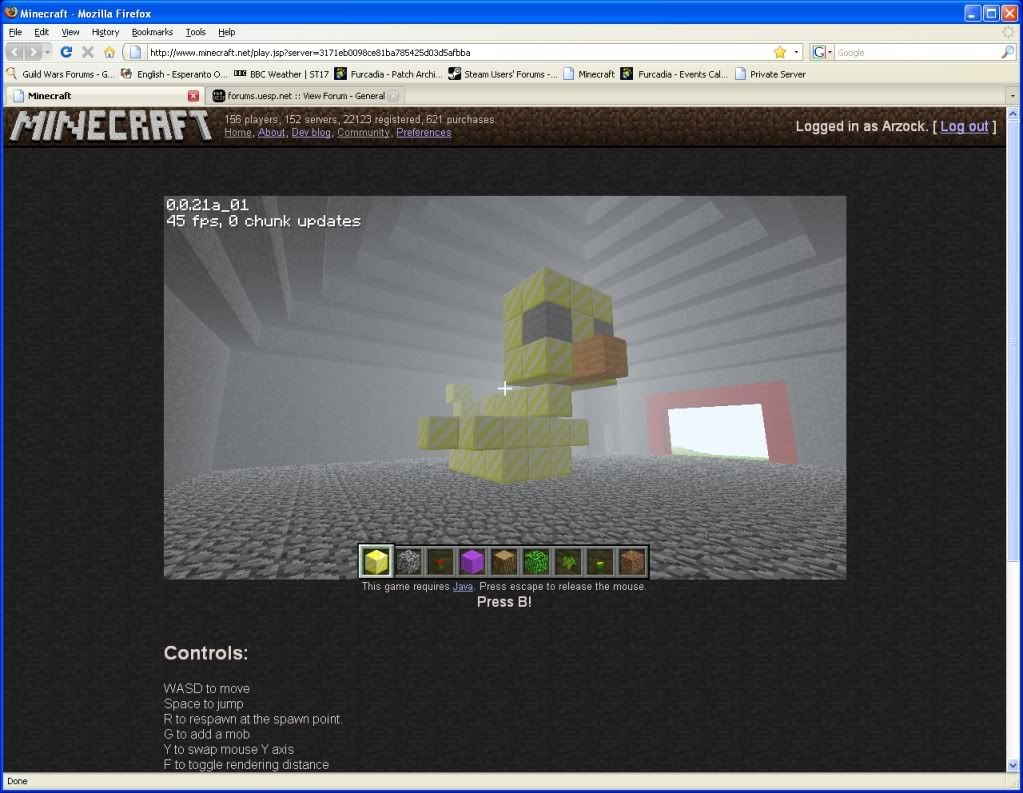Open English - Esperanto bookmark
This screenshot has height=793, width=1023.
tap(174, 74)
